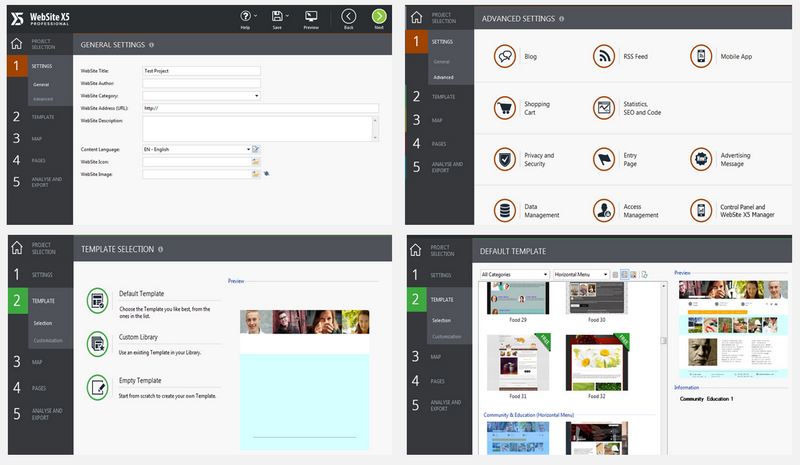Open the Help menu icon in top toolbar
Image resolution: width=800 pixels, height=465 pixels.
245,16
